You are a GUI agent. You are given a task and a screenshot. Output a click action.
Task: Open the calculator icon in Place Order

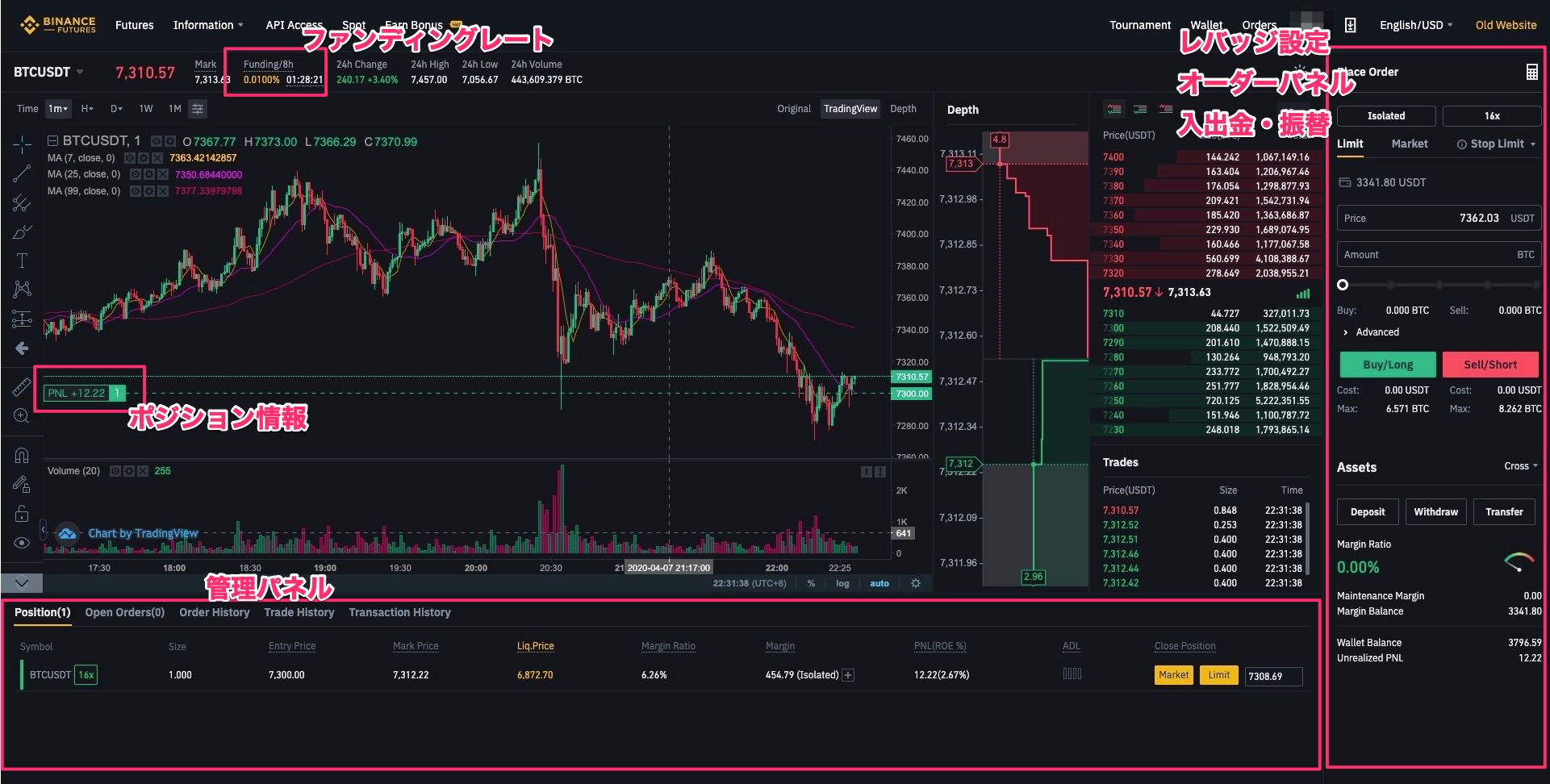1531,72
